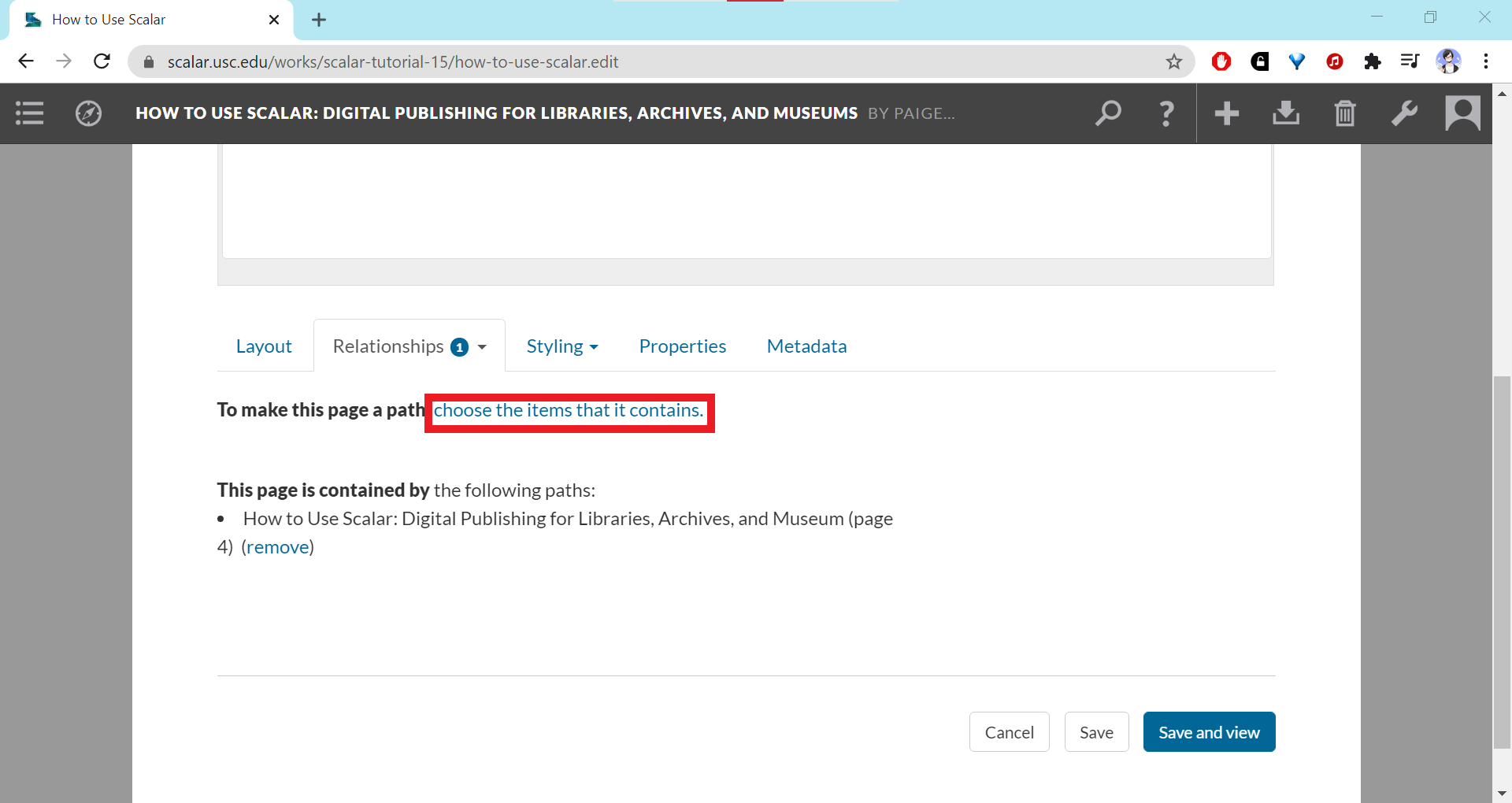Click the import download icon
This screenshot has width=1512, height=803.
[1285, 113]
